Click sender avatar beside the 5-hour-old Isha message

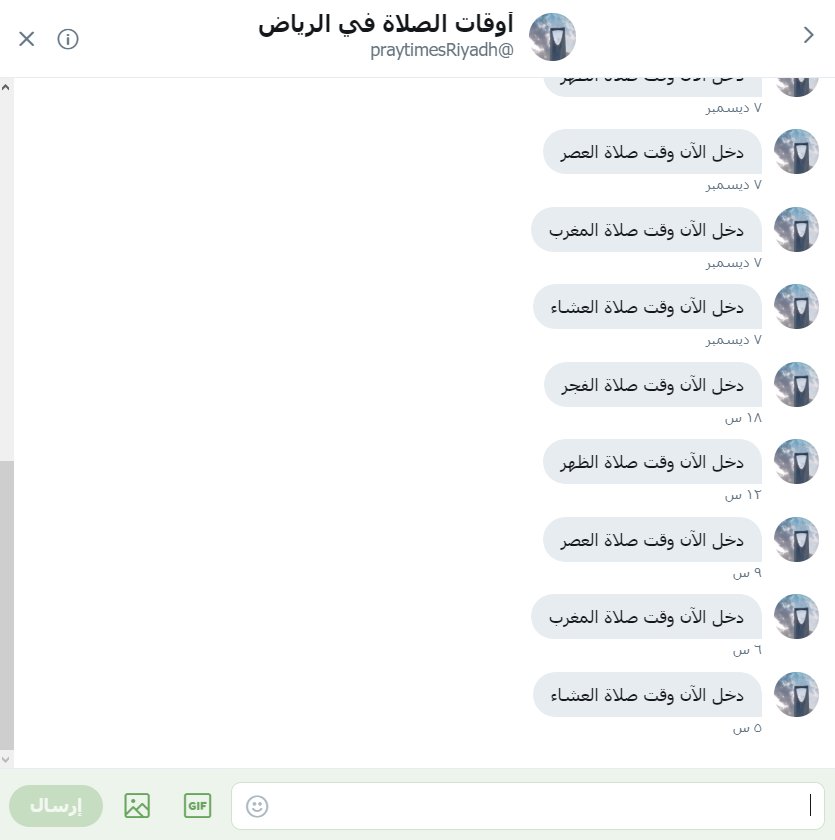tap(796, 694)
